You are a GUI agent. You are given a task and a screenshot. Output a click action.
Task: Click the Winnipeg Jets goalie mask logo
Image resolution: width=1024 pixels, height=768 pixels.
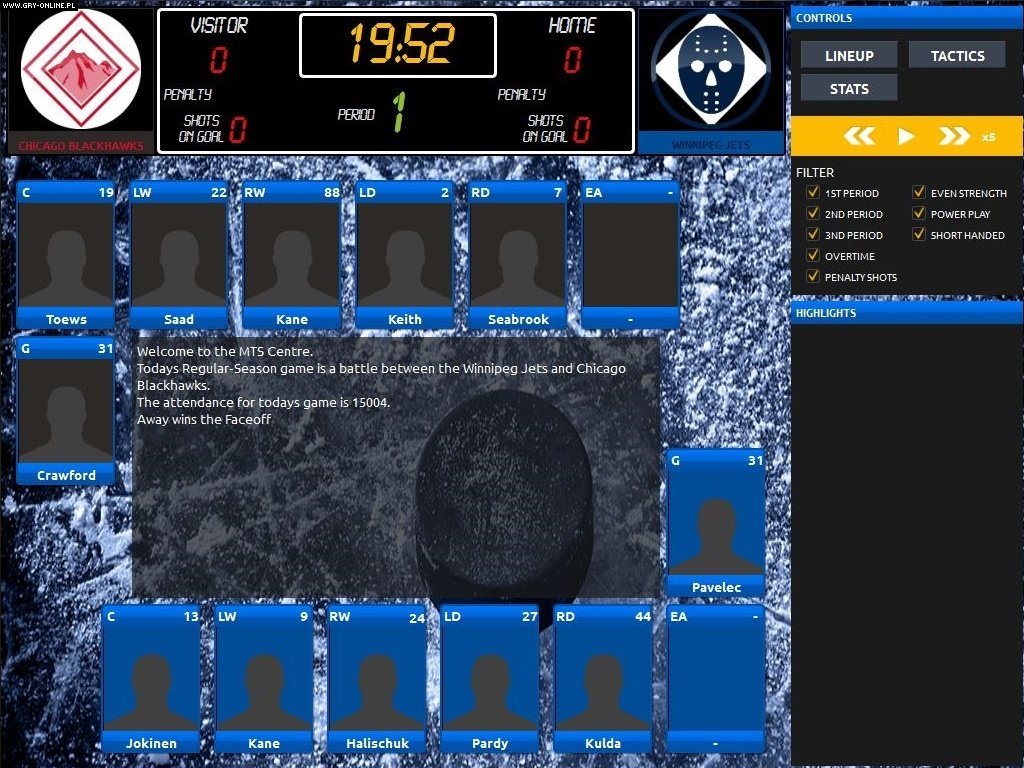(x=711, y=68)
